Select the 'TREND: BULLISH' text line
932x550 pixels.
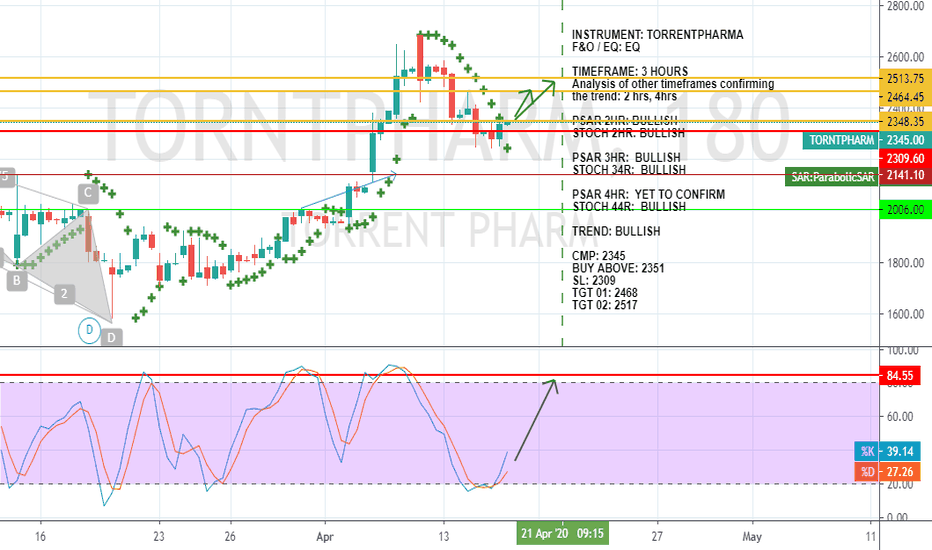click(x=616, y=231)
